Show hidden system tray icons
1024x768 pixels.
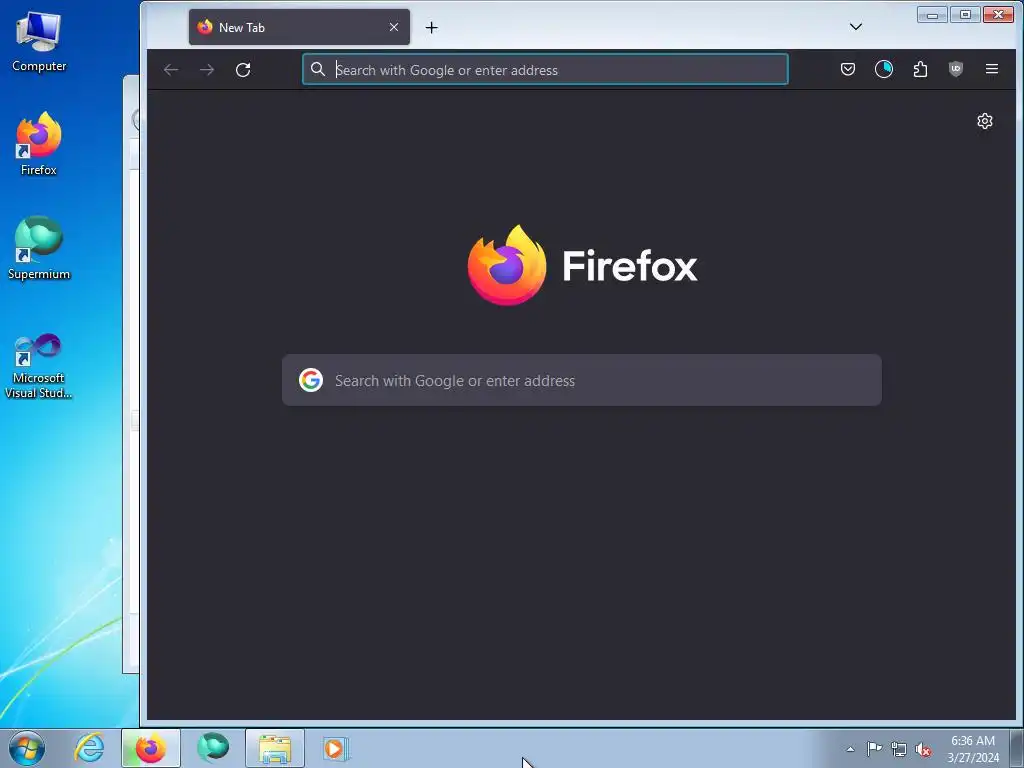point(850,749)
